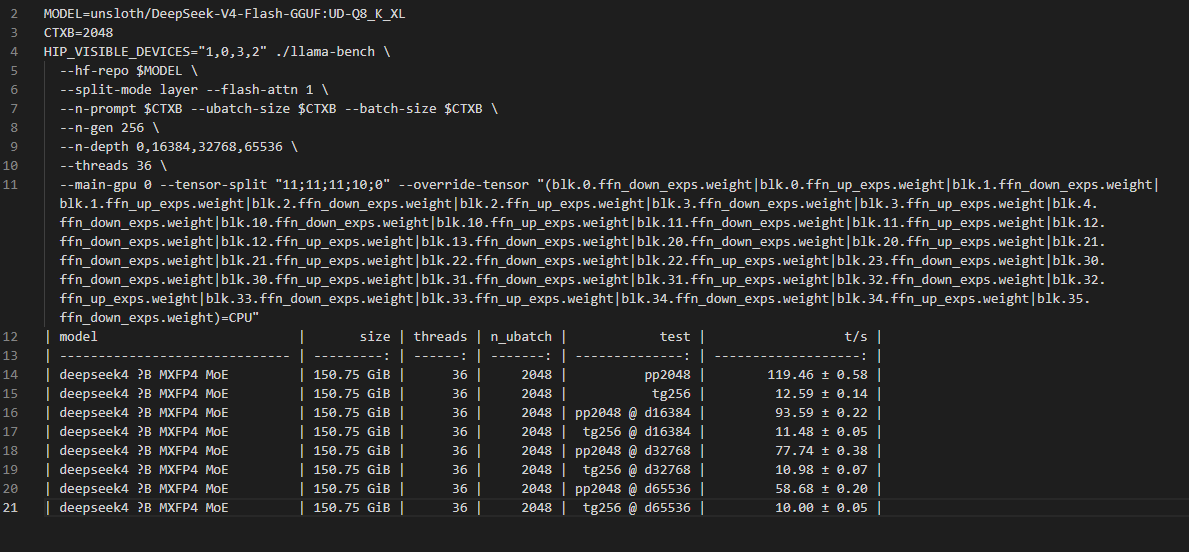Click the 'tg256 @ d16384' test cell
This screenshot has width=1189, height=552.
[x=637, y=431]
